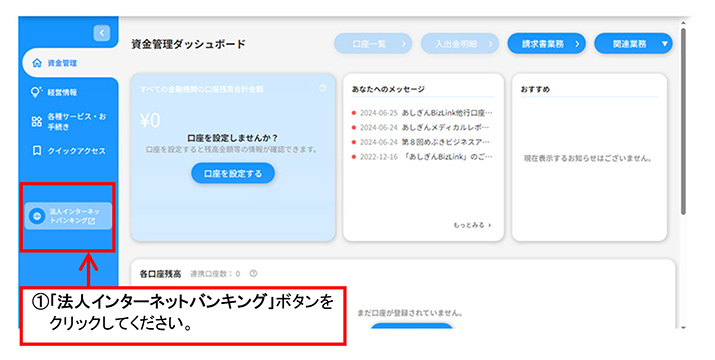Open 資金管理 in the sidebar

70,63
